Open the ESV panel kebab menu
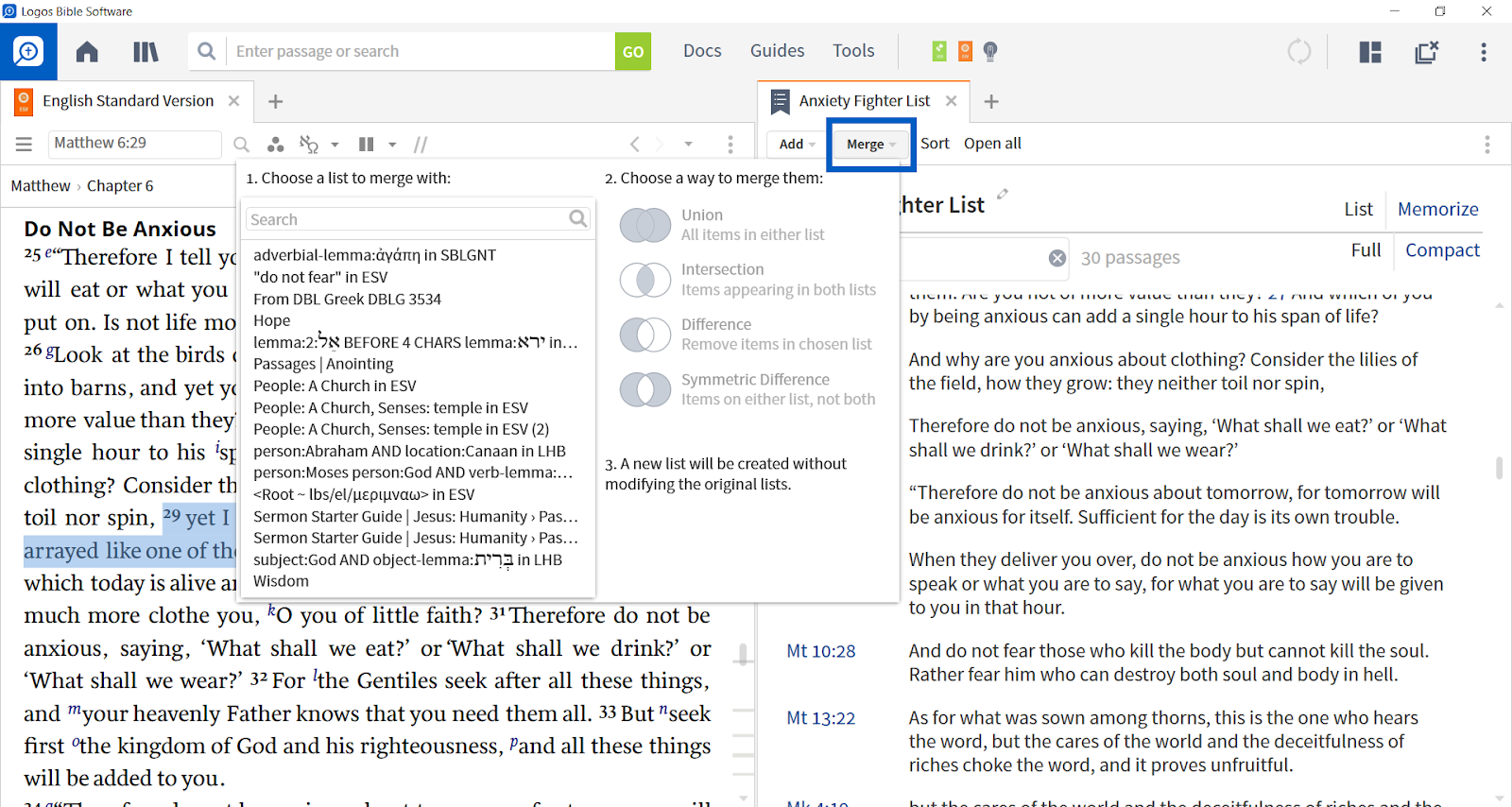Screen dimensions: 1512x807 pos(730,144)
